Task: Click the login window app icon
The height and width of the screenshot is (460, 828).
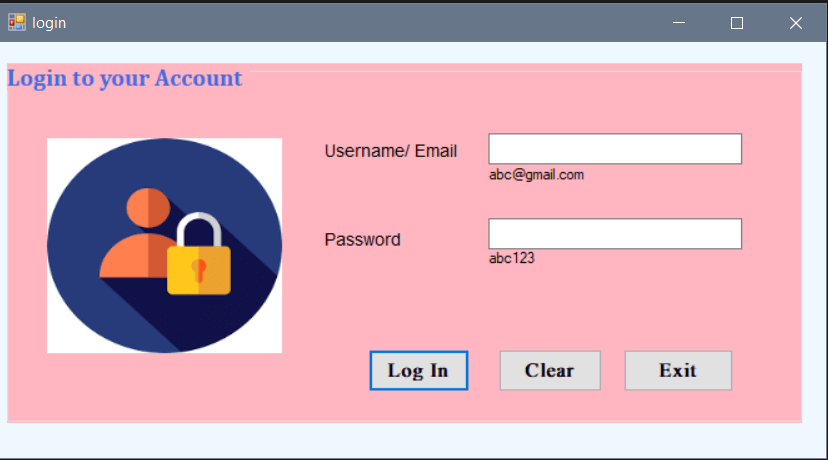Action: pos(17,22)
